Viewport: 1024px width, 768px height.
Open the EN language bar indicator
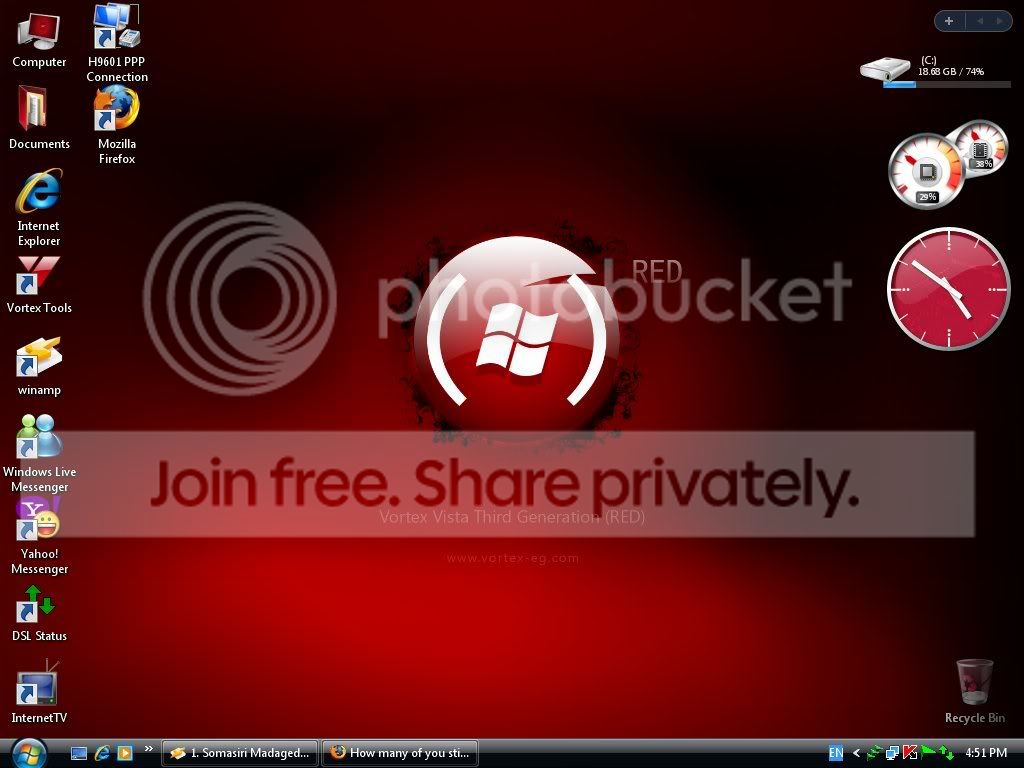pos(836,753)
